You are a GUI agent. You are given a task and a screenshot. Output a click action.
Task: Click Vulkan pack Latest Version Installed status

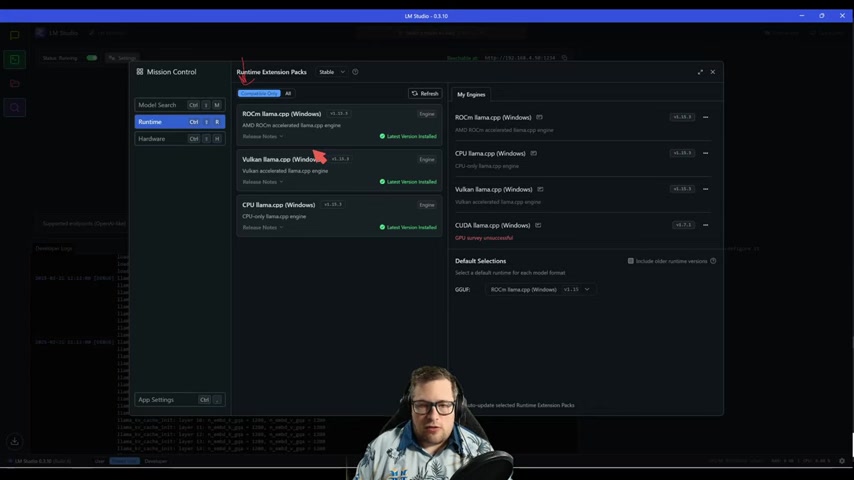[408, 182]
